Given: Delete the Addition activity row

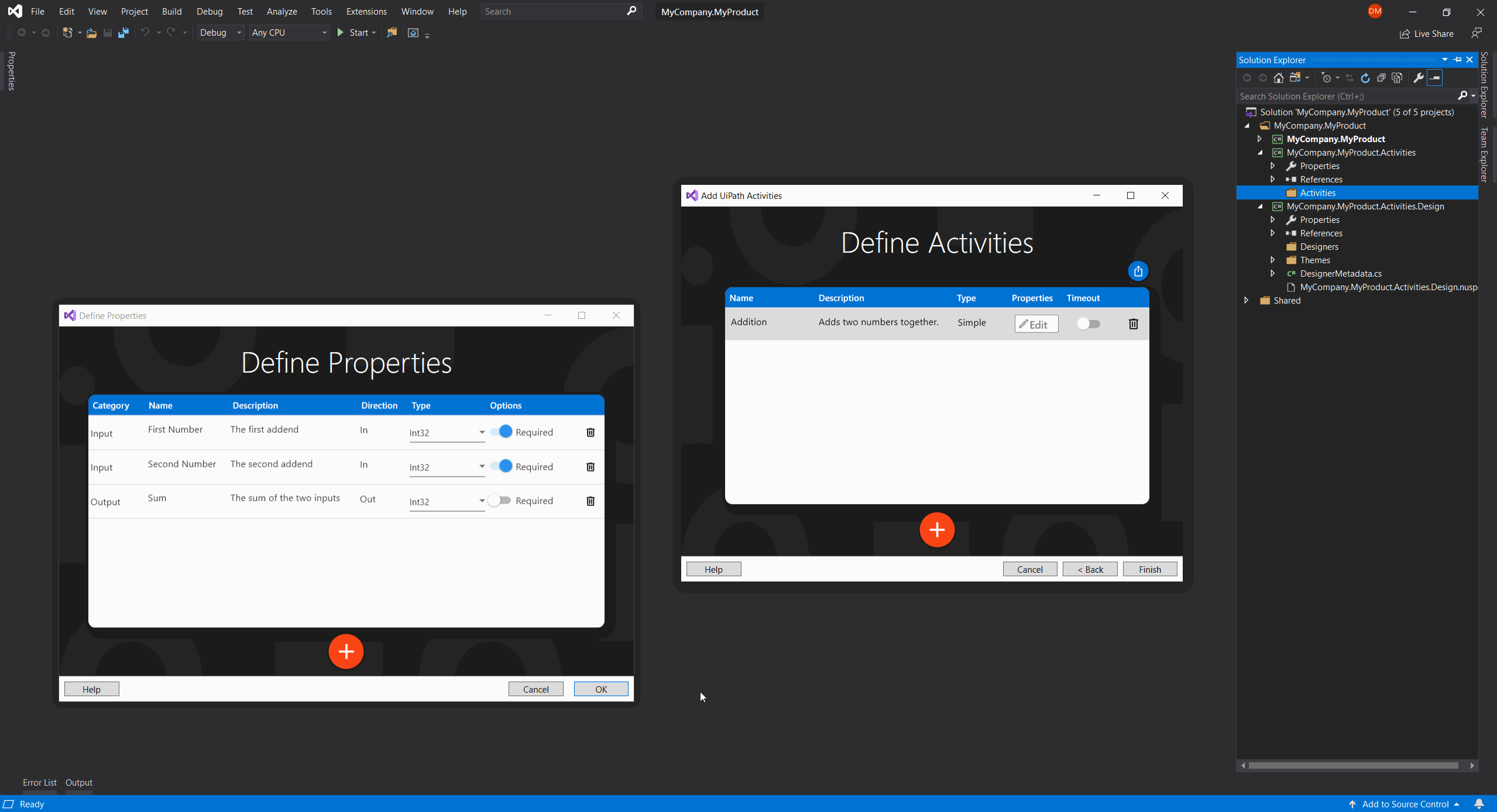Looking at the screenshot, I should pyautogui.click(x=1132, y=324).
